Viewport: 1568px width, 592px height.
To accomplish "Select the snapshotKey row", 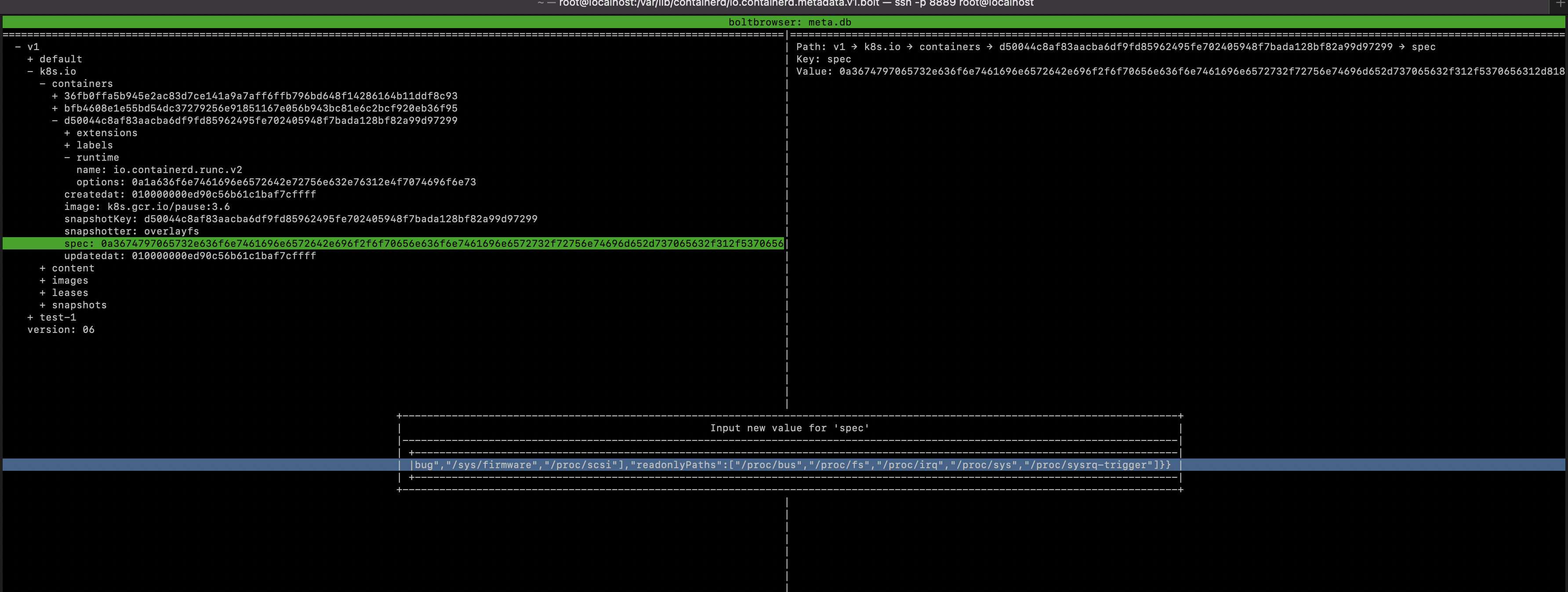I will click(301, 219).
